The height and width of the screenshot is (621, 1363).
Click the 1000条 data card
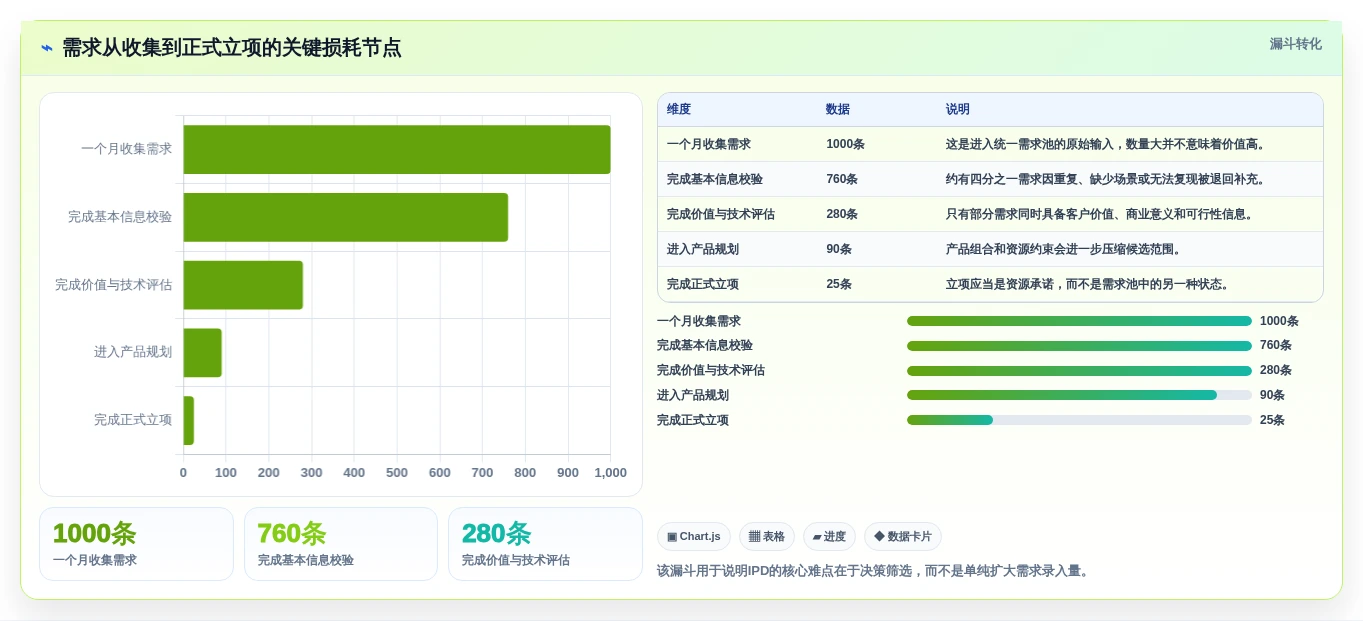[x=136, y=544]
